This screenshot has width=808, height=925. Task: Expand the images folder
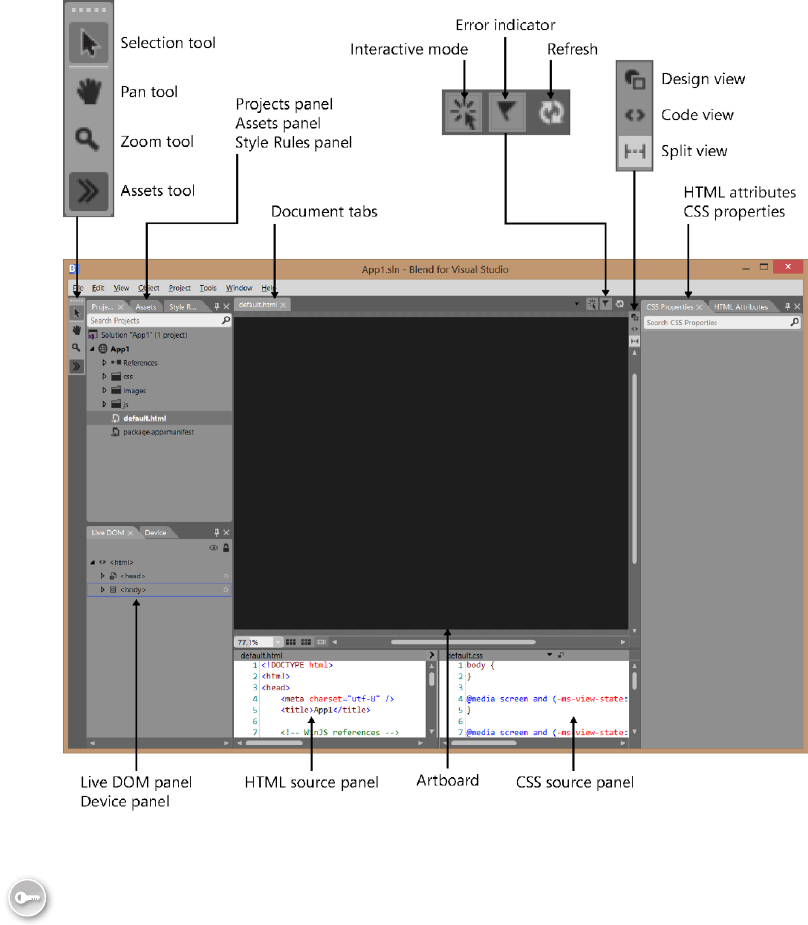click(x=104, y=390)
